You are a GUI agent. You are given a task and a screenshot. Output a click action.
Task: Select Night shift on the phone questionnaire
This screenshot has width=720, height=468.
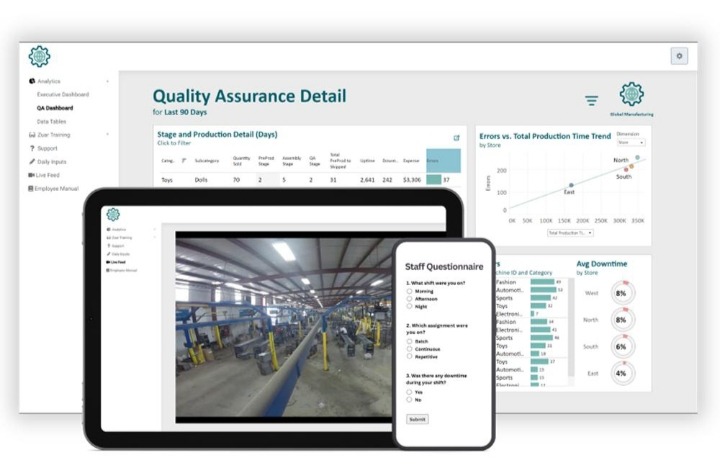tap(409, 306)
